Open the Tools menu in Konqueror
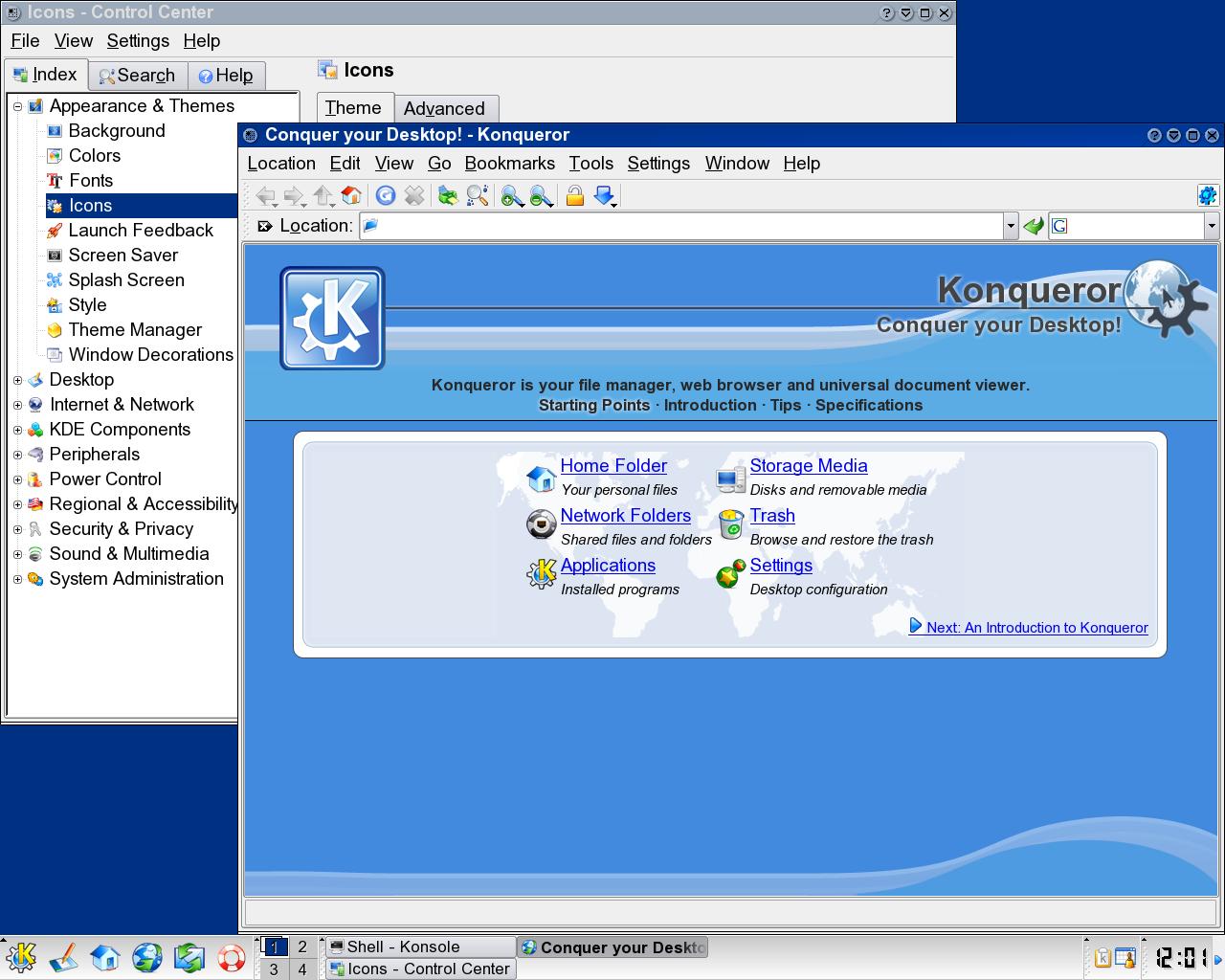 click(x=591, y=164)
